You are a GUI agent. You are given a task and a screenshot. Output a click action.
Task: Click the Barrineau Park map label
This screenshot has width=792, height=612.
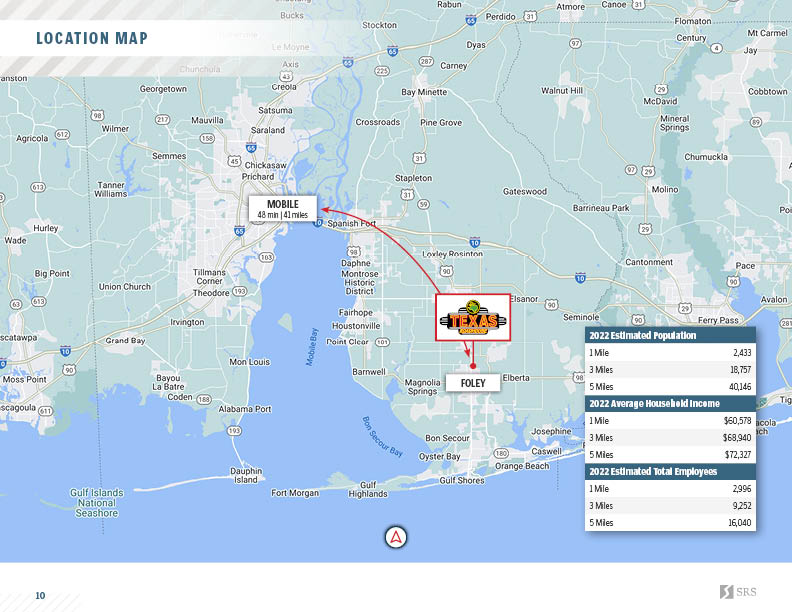[x=601, y=208]
